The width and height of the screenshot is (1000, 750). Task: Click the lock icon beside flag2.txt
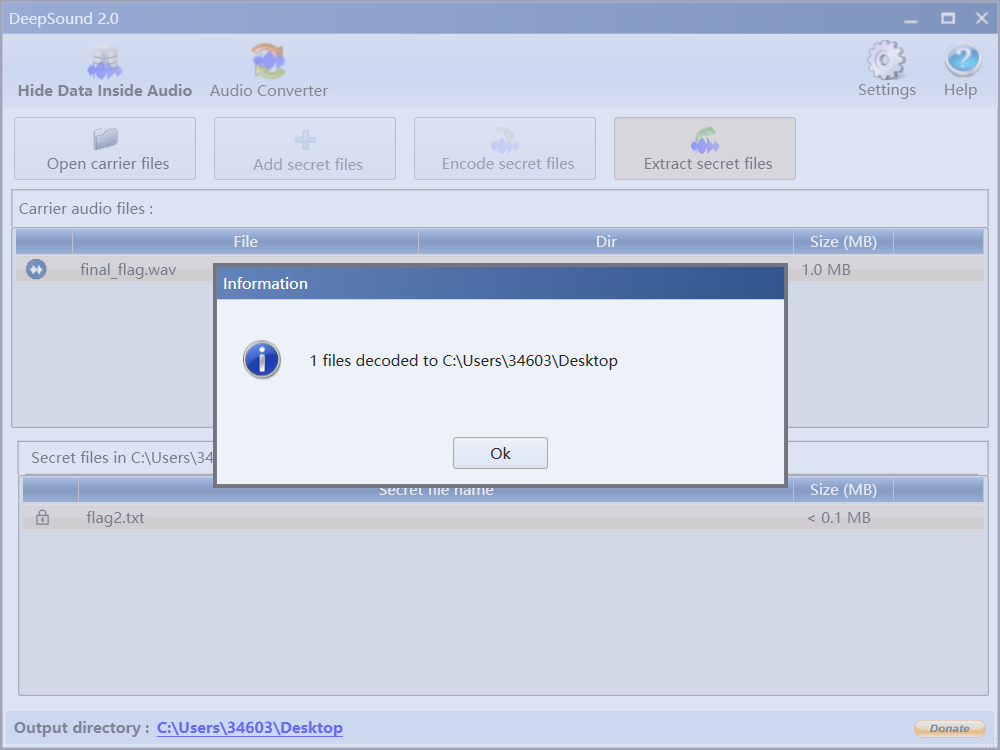pyautogui.click(x=42, y=517)
